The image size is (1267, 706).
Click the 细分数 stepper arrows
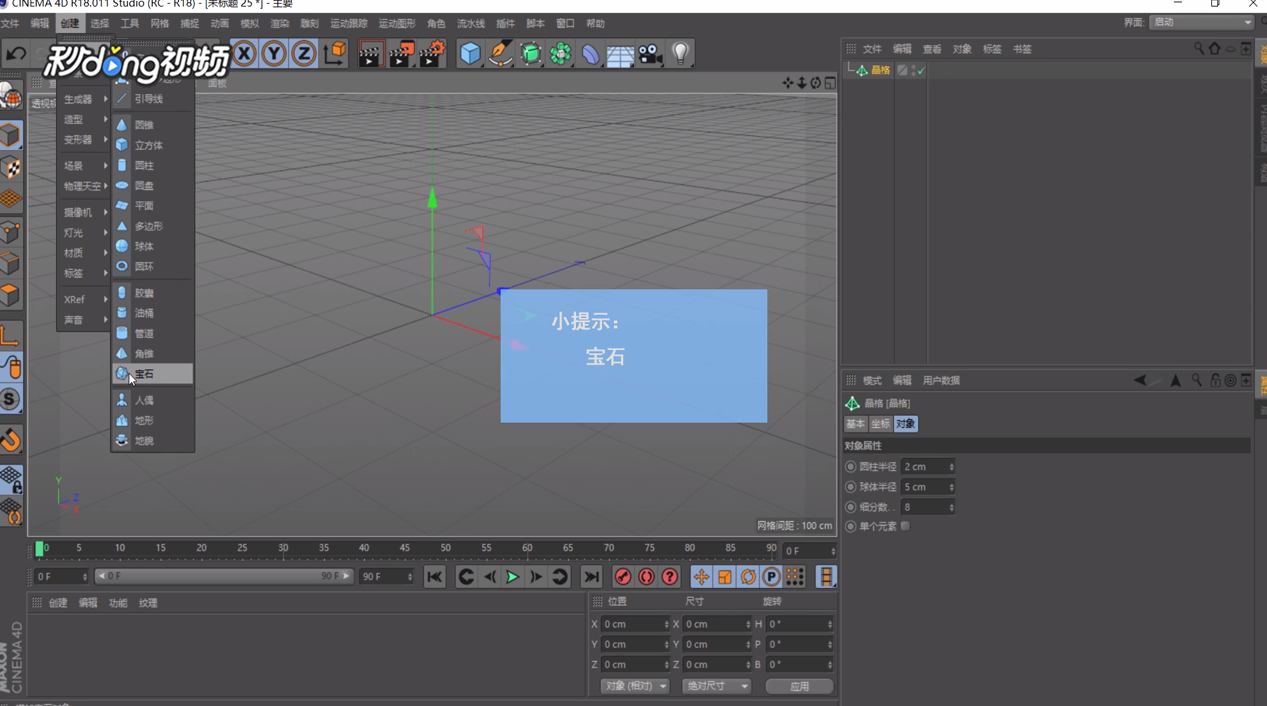(x=951, y=507)
